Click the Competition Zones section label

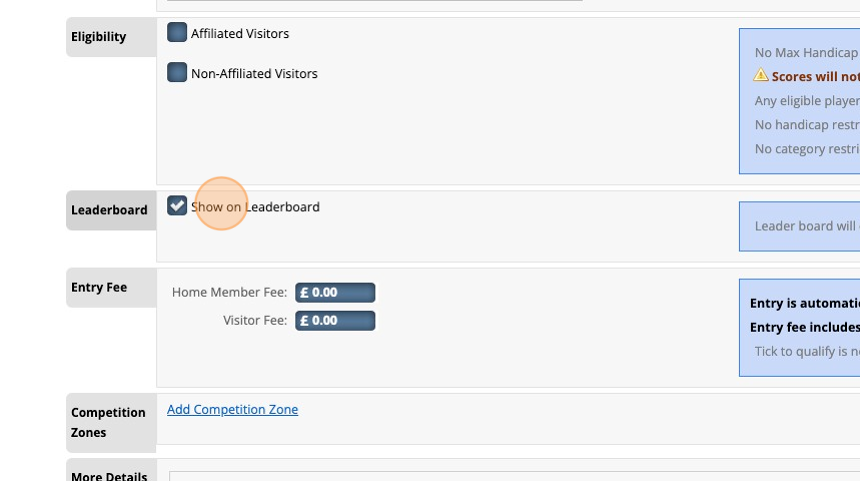coord(108,422)
